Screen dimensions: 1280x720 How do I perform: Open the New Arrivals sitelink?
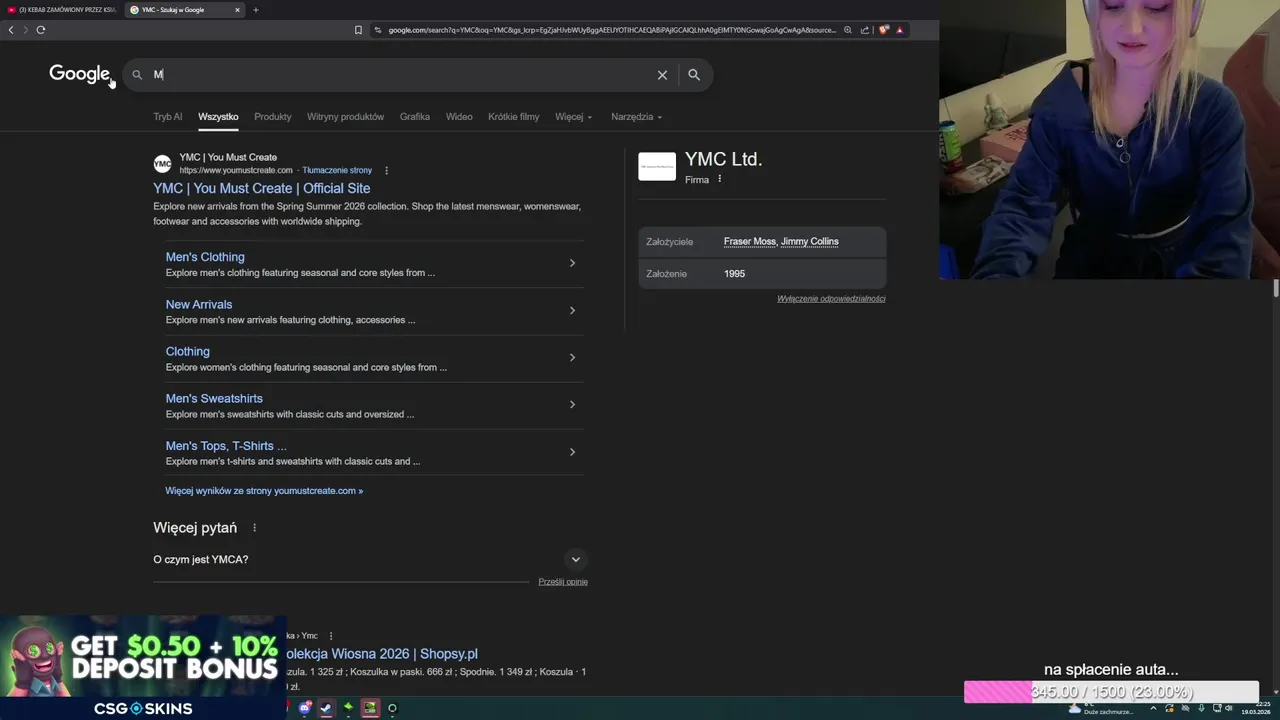coord(199,304)
